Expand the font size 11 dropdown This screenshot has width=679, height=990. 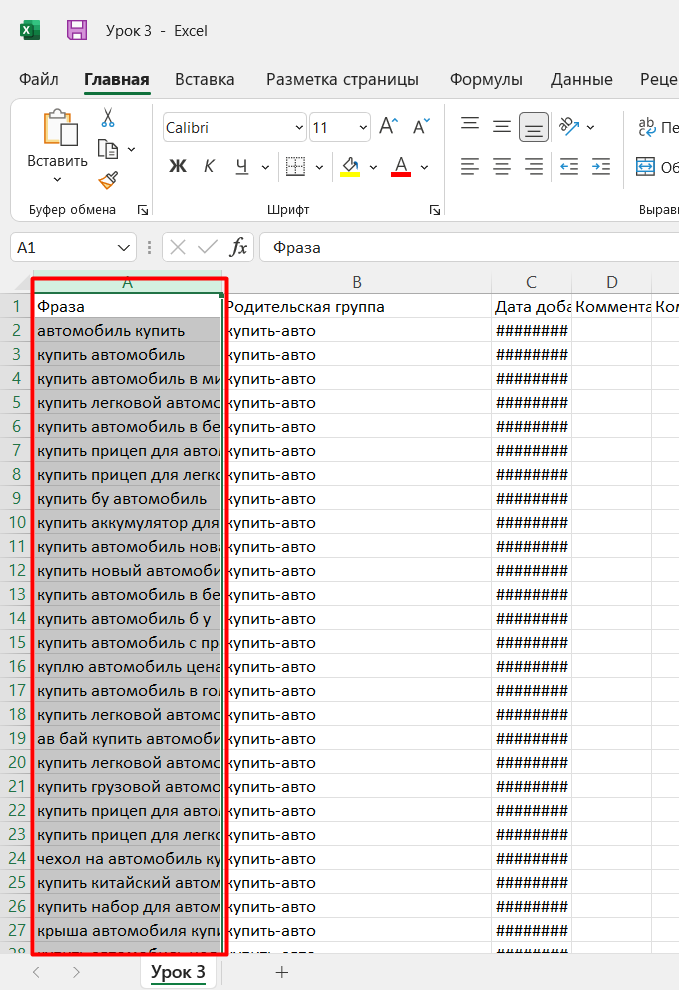tap(363, 128)
